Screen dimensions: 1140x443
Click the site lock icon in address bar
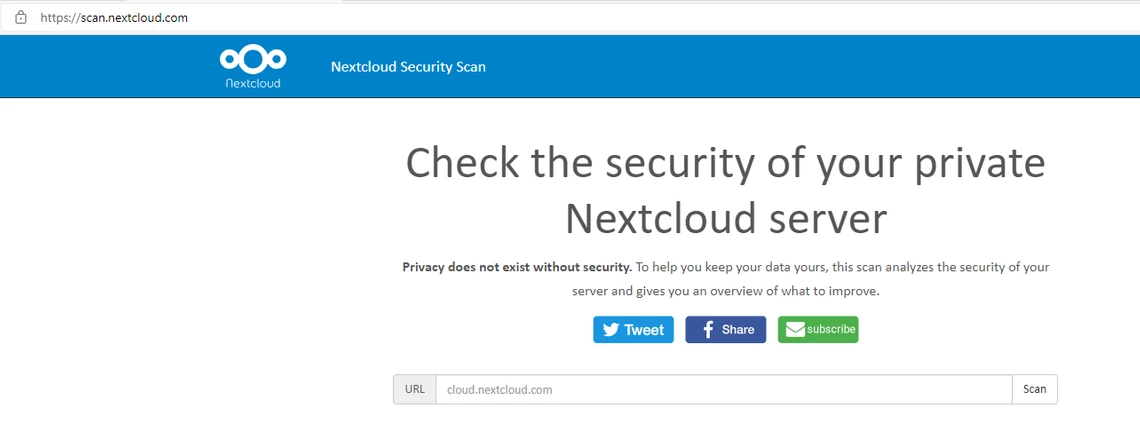point(20,17)
